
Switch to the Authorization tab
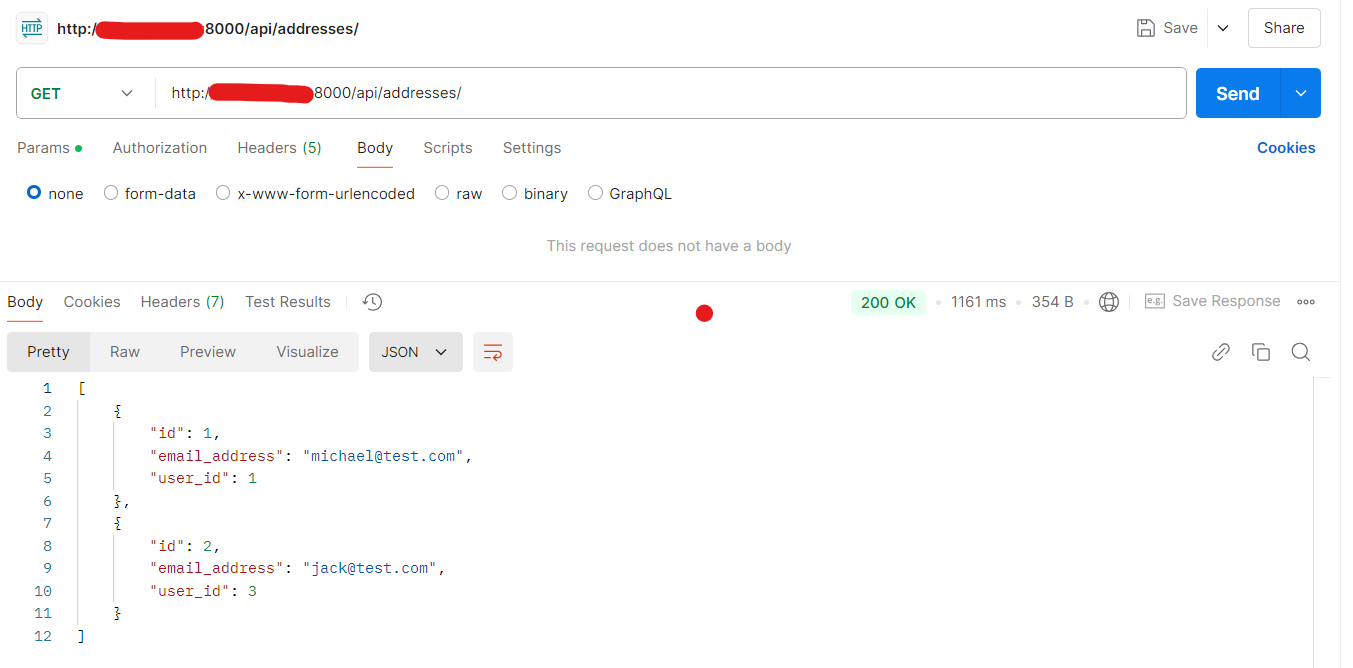pyautogui.click(x=159, y=148)
